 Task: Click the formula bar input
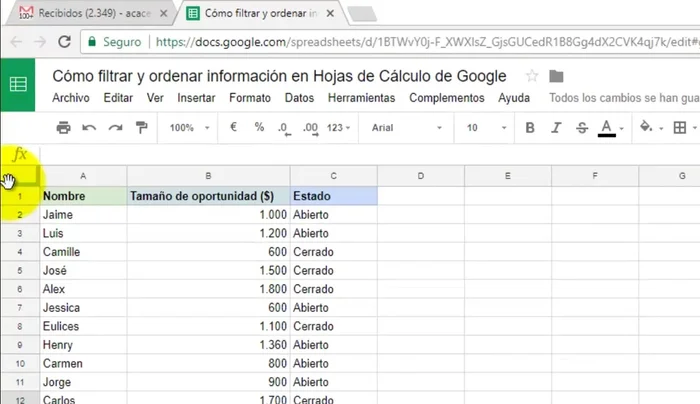click(370, 154)
